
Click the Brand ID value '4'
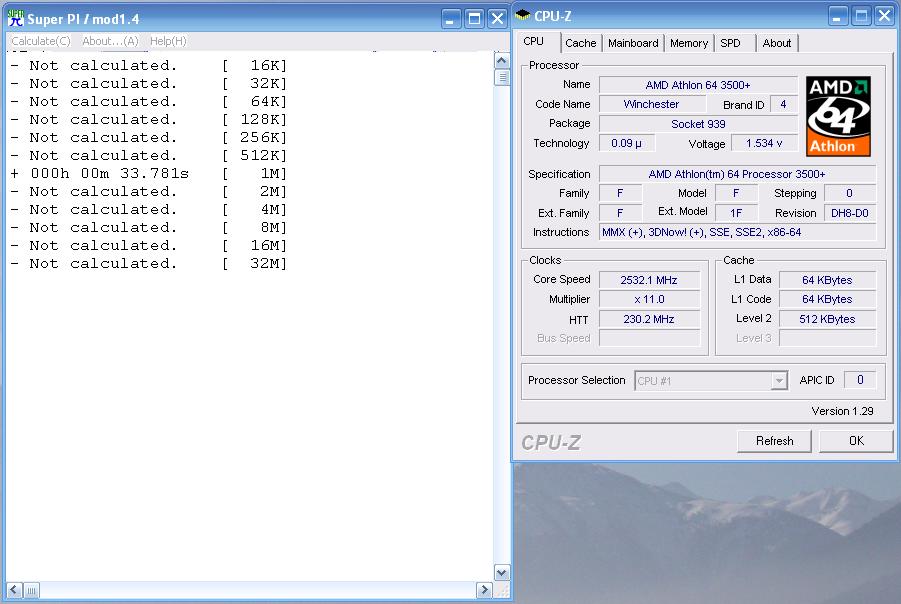point(783,104)
